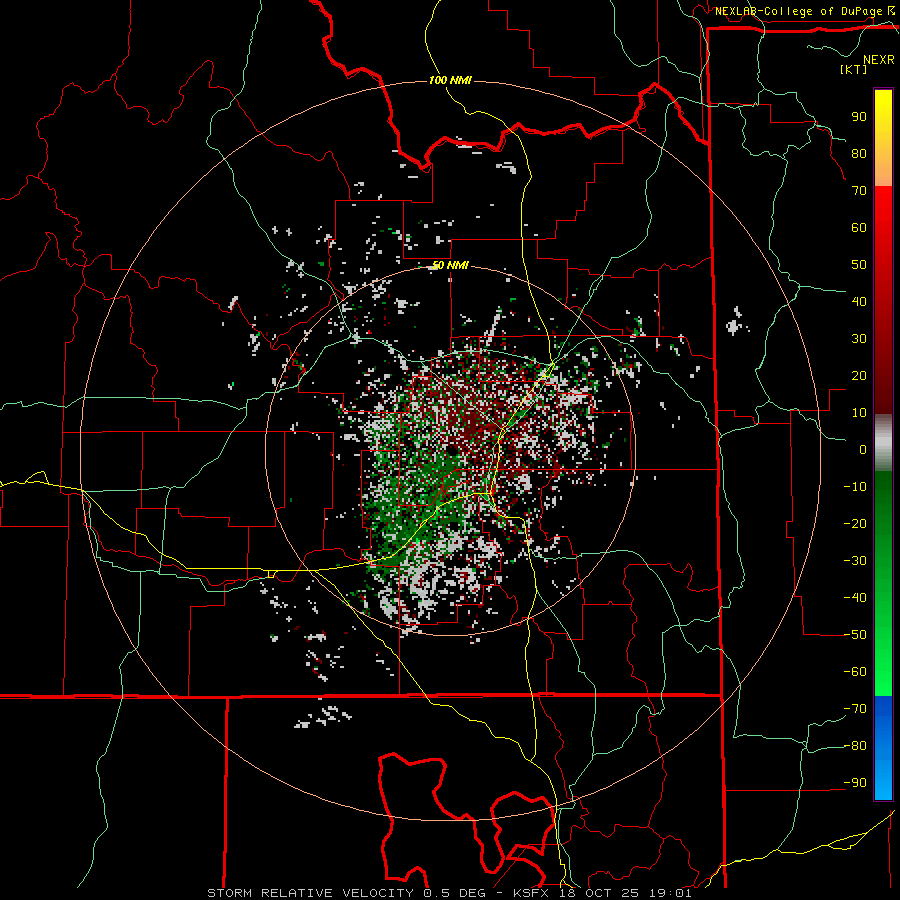Click the 90 value on velocity scale
The width and height of the screenshot is (900, 900).
pos(859,117)
